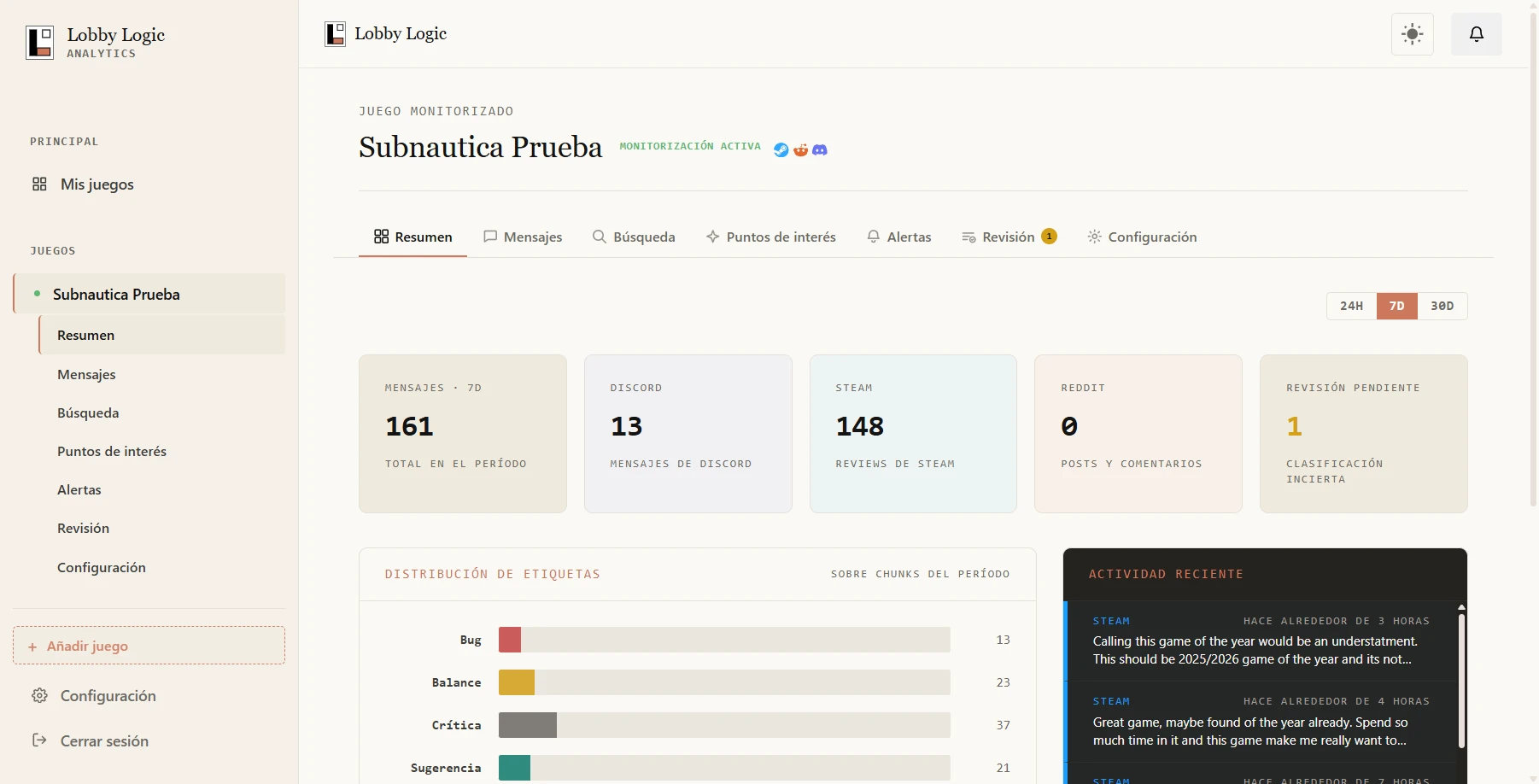The width and height of the screenshot is (1539, 784).
Task: Open the Revisión pendiente card
Action: coord(1364,434)
